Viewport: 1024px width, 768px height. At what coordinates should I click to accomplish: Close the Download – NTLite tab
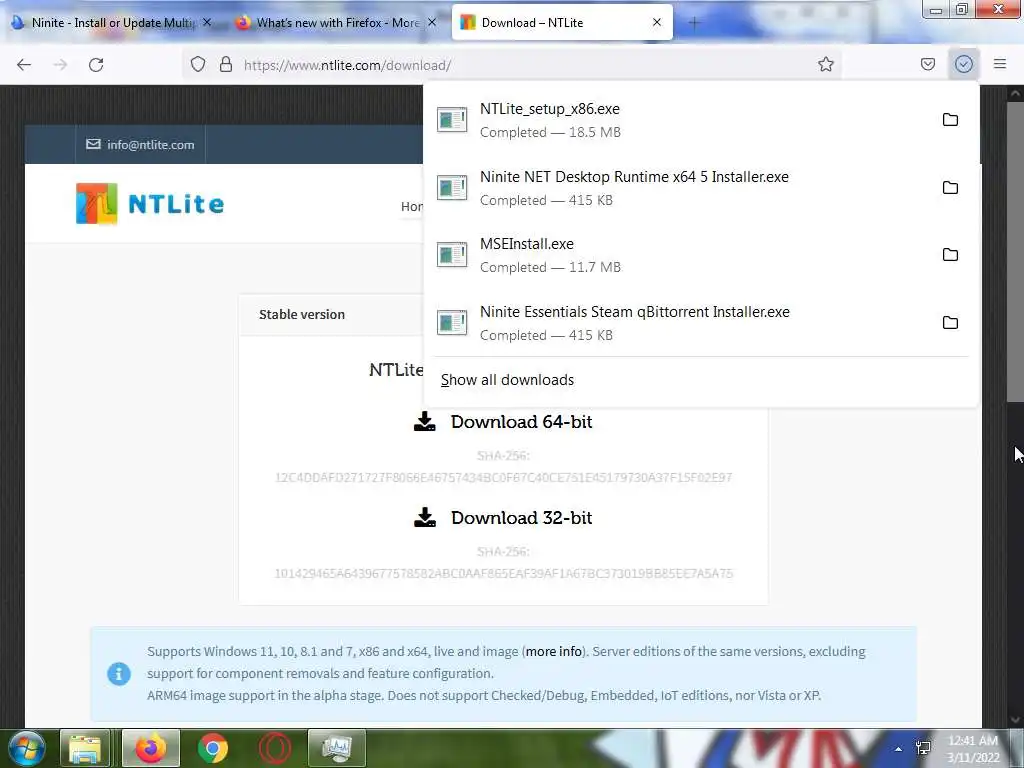tap(657, 22)
